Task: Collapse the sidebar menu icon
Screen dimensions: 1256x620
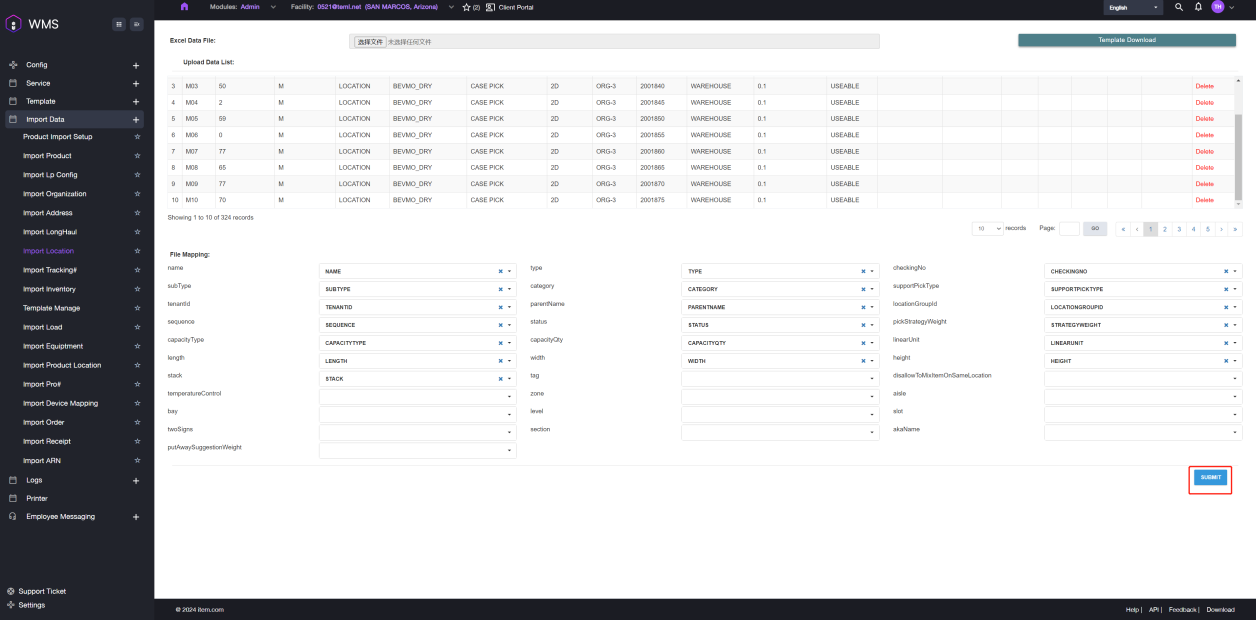Action: tap(137, 24)
